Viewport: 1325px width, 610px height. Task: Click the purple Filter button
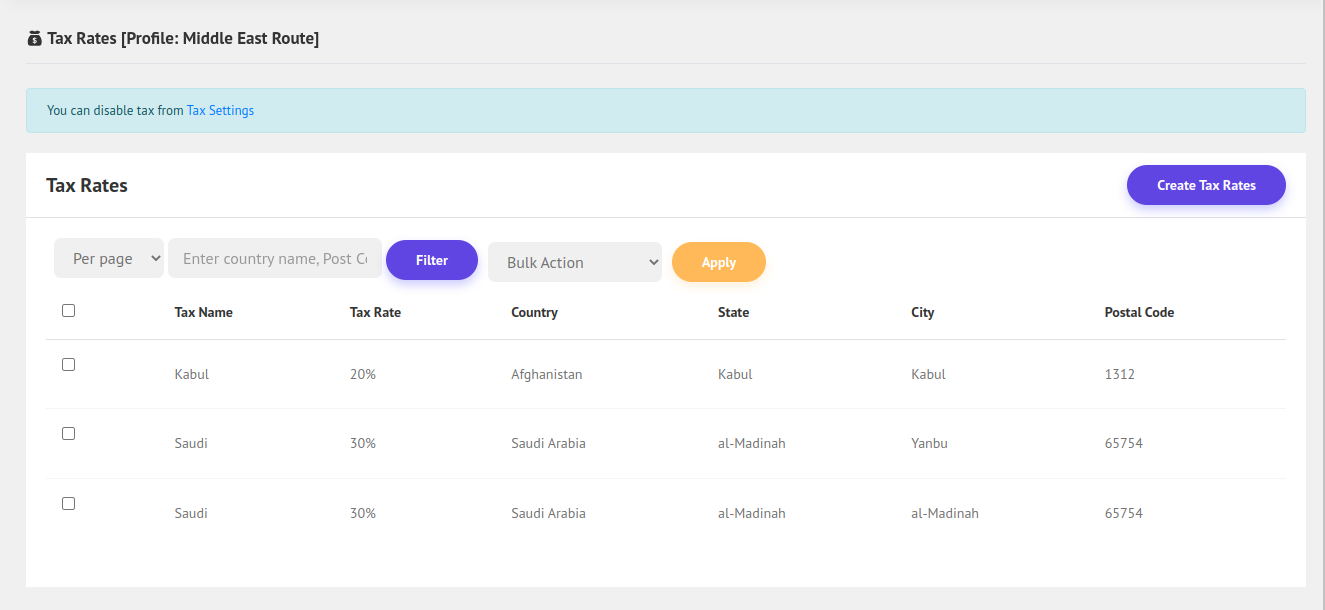pos(432,260)
